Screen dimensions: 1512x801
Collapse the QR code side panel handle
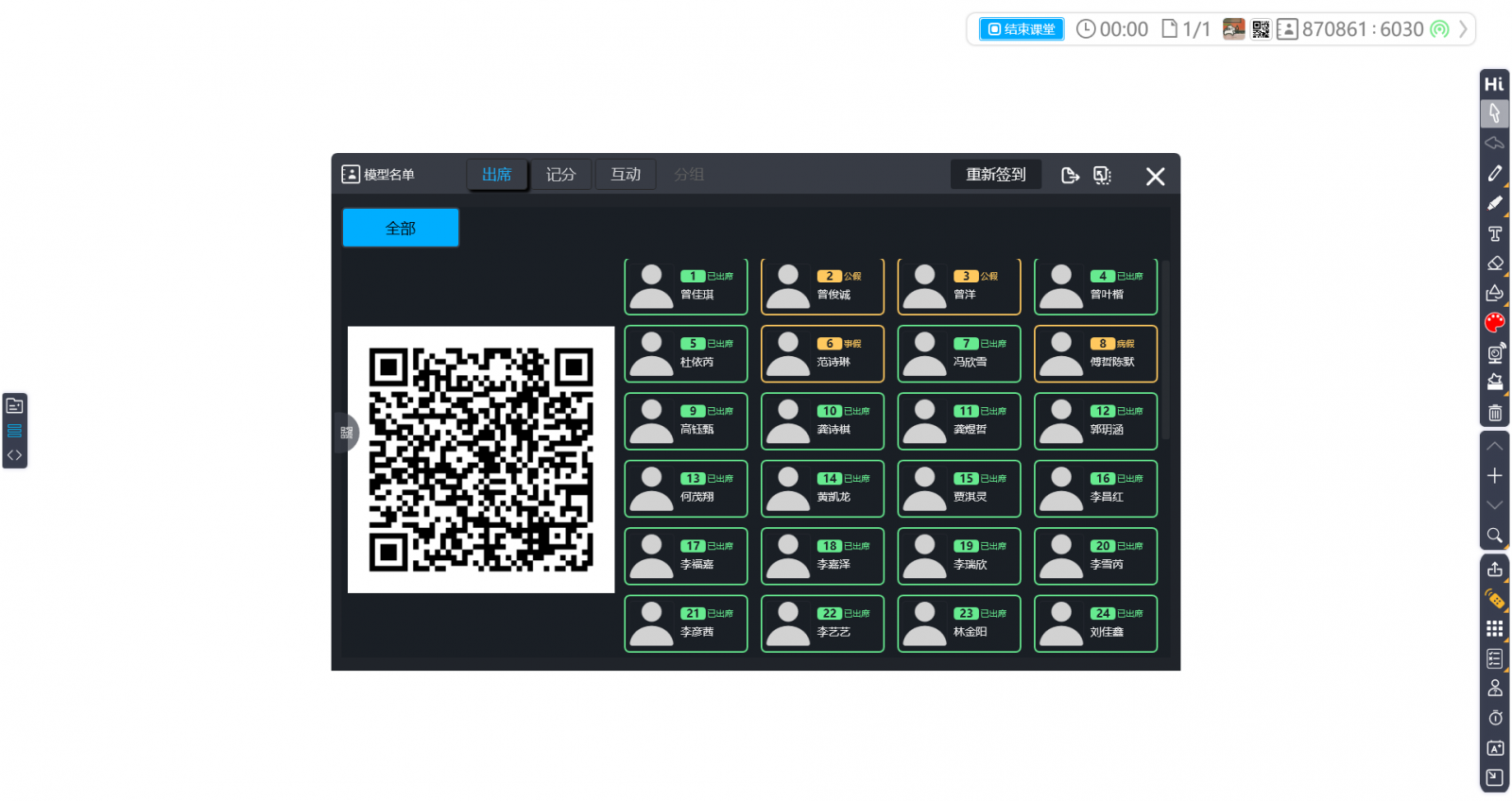tap(346, 433)
